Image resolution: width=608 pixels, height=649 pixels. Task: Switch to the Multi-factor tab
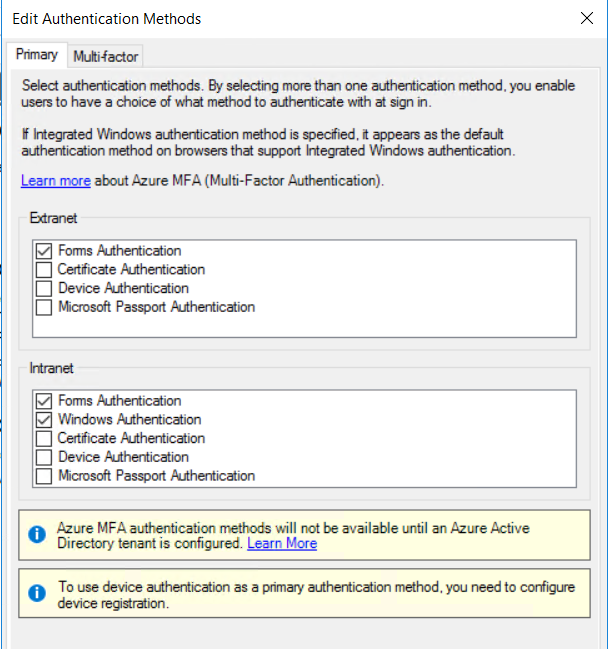pos(106,56)
